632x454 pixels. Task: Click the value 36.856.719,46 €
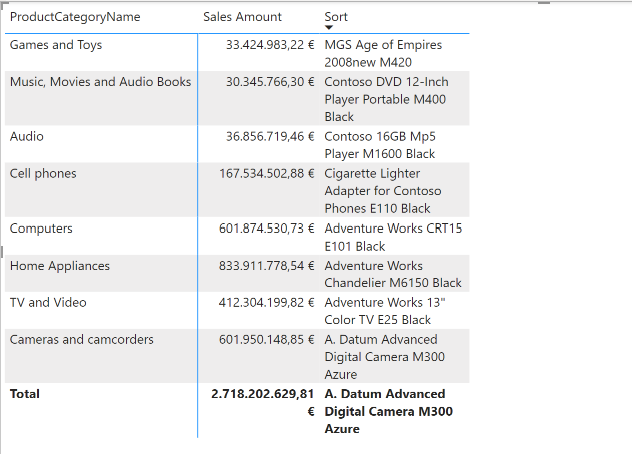click(270, 136)
